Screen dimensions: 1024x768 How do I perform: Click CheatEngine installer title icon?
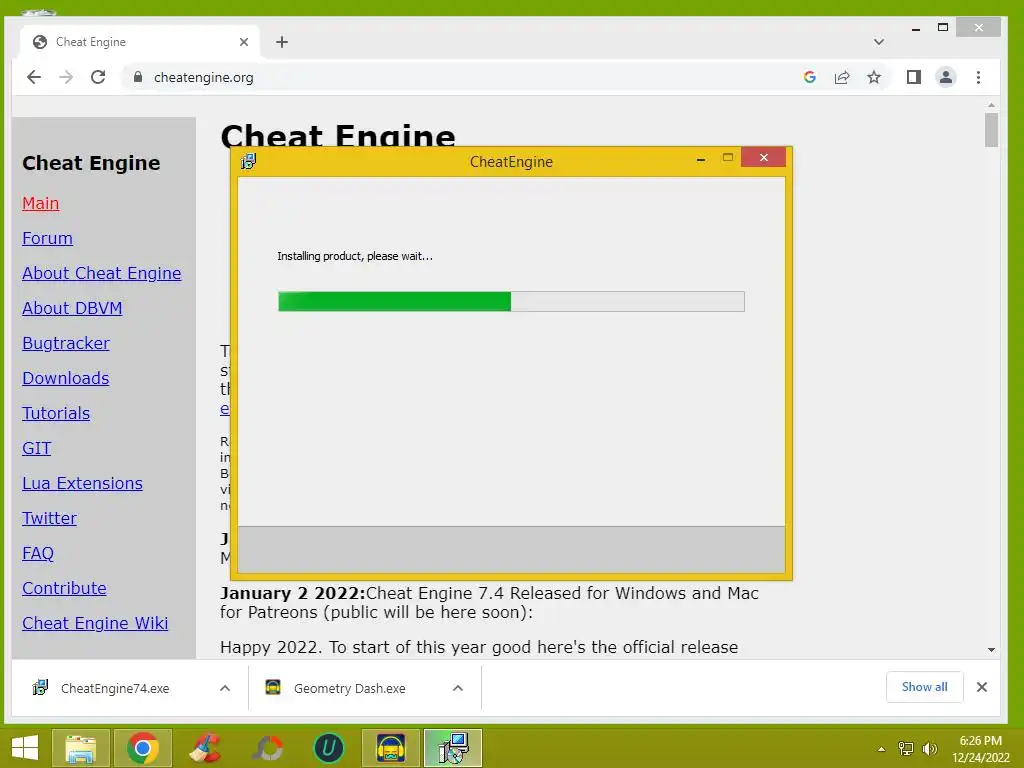click(x=248, y=161)
